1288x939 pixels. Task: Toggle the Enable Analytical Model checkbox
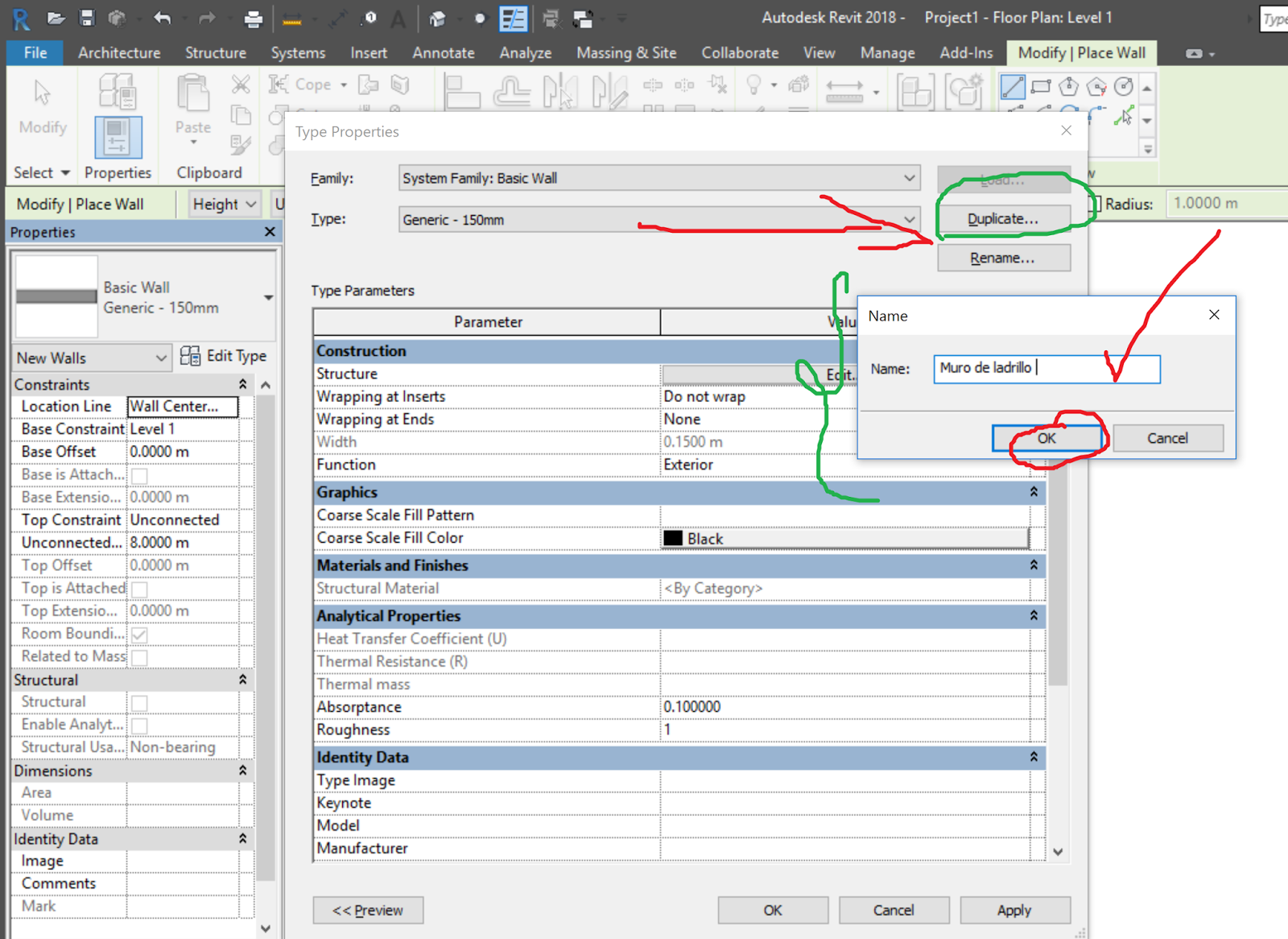point(139,725)
